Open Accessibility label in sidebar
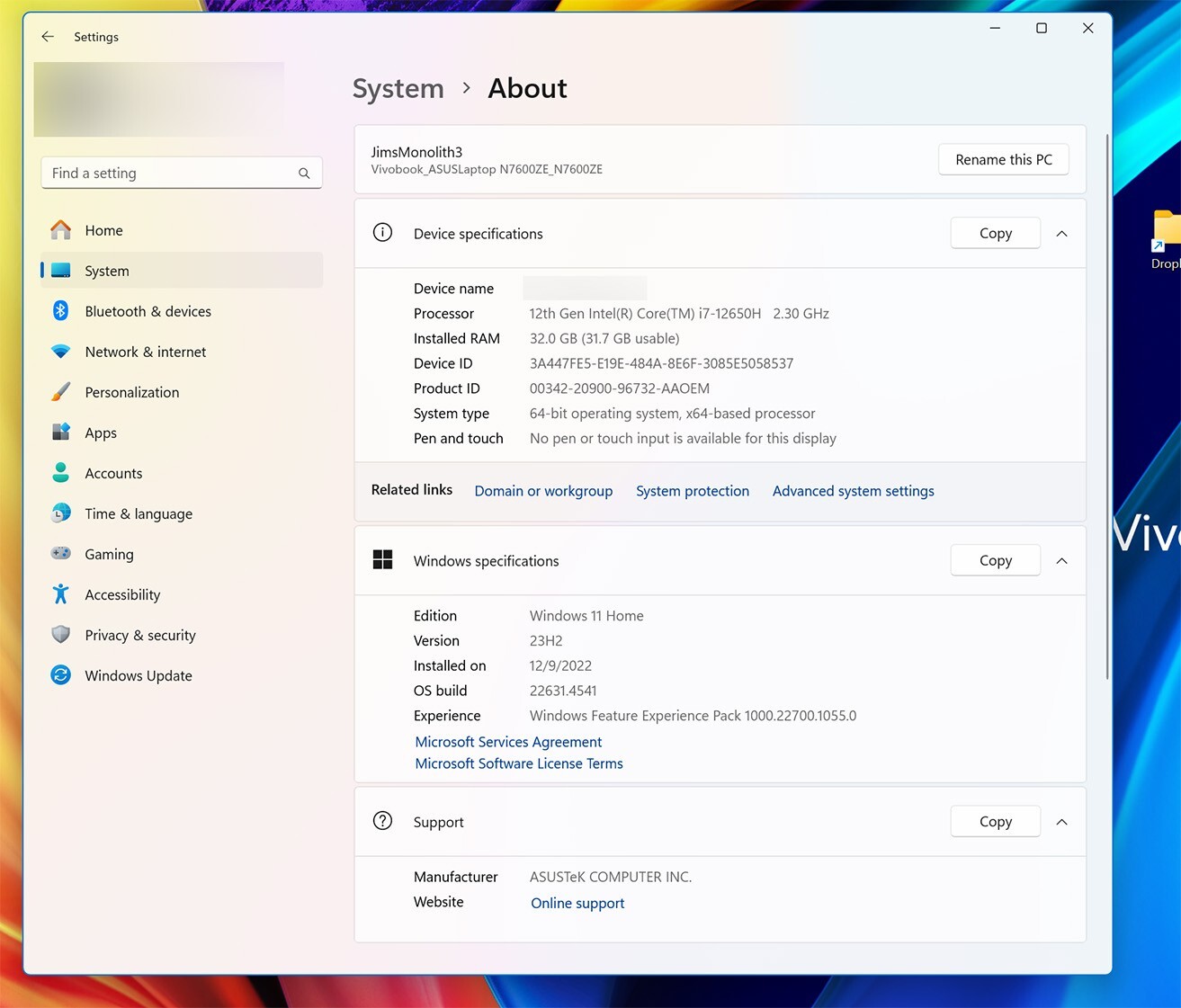Viewport: 1181px width, 1008px height. pyautogui.click(x=122, y=594)
